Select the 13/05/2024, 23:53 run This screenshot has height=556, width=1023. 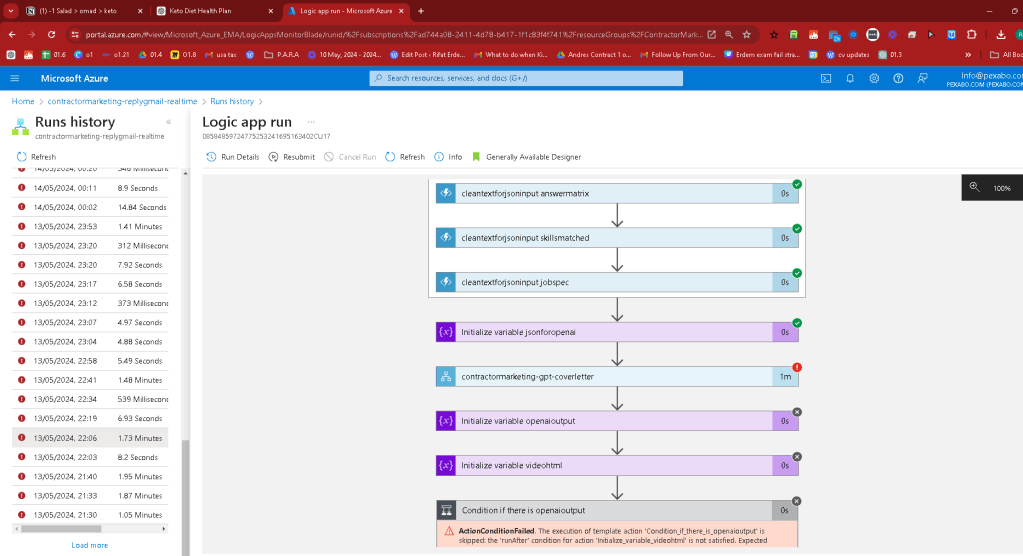(x=90, y=226)
